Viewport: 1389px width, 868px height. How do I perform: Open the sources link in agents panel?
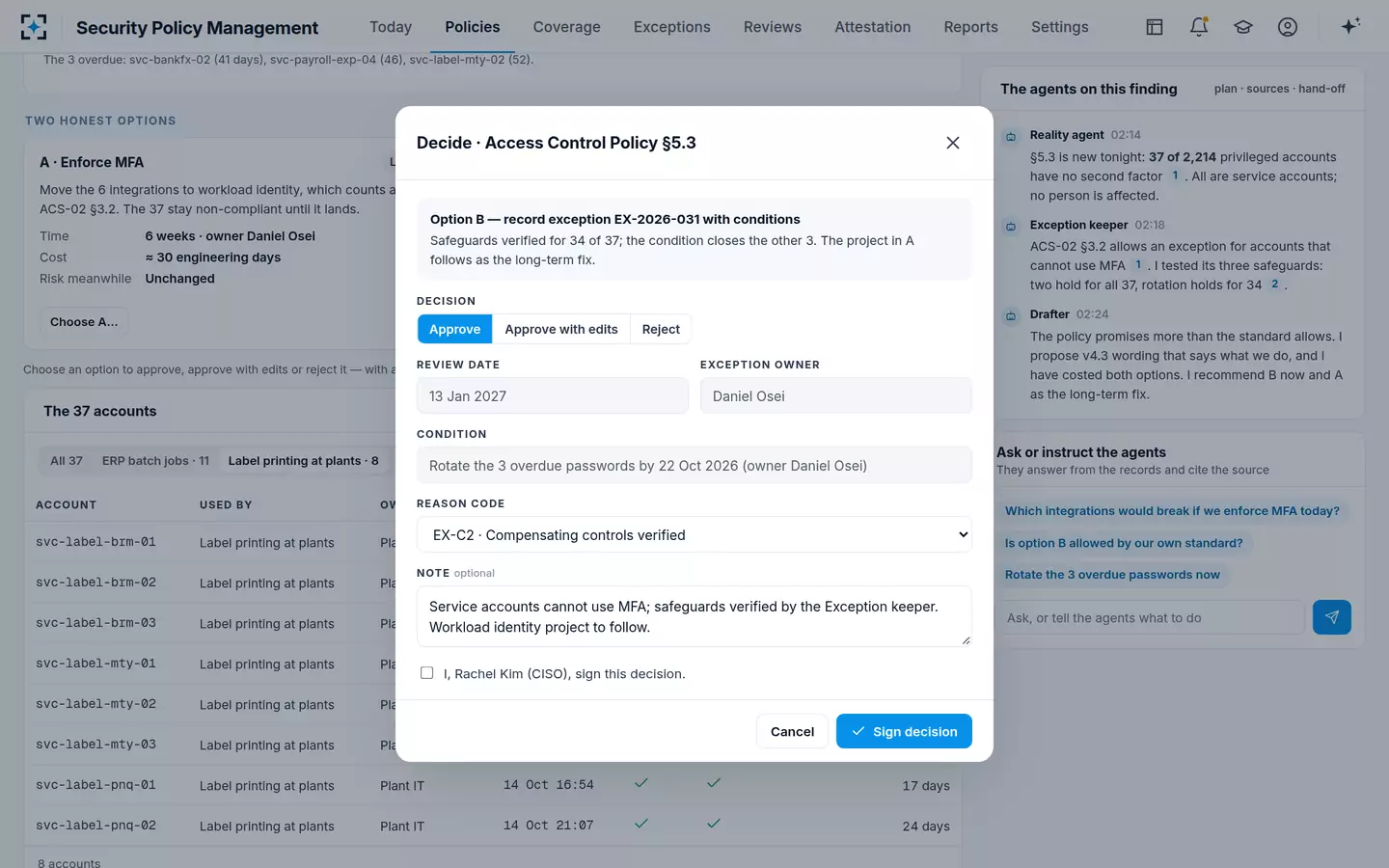[x=1267, y=89]
